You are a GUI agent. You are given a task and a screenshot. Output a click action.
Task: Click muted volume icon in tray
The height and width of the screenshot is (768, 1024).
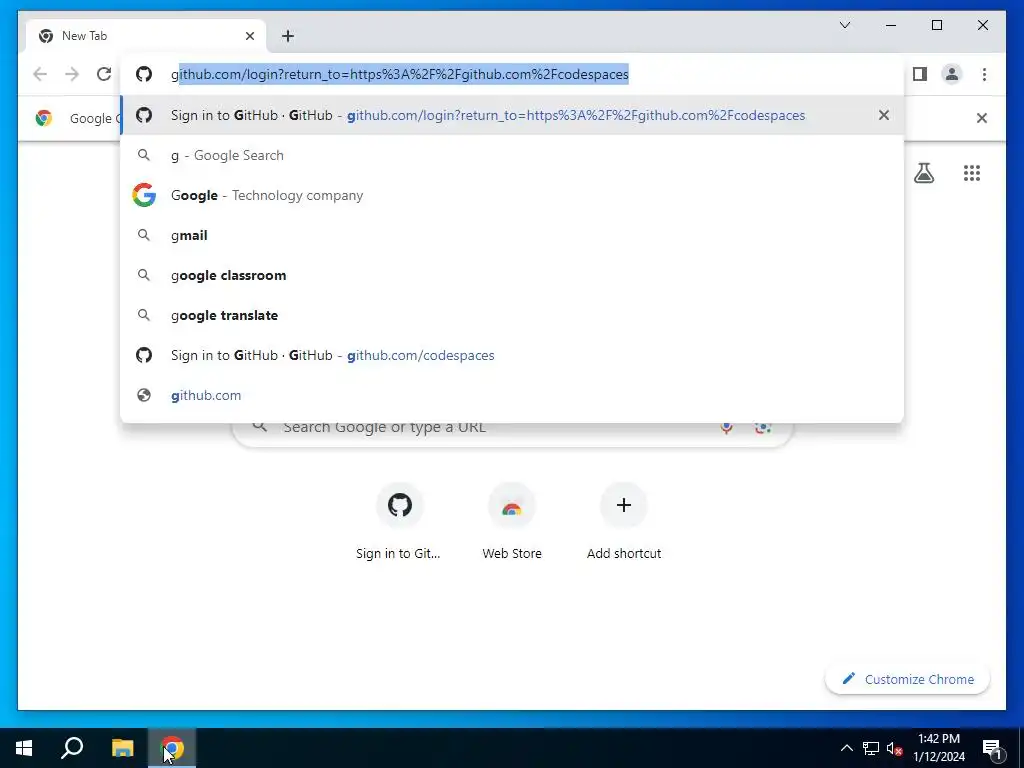coord(894,748)
